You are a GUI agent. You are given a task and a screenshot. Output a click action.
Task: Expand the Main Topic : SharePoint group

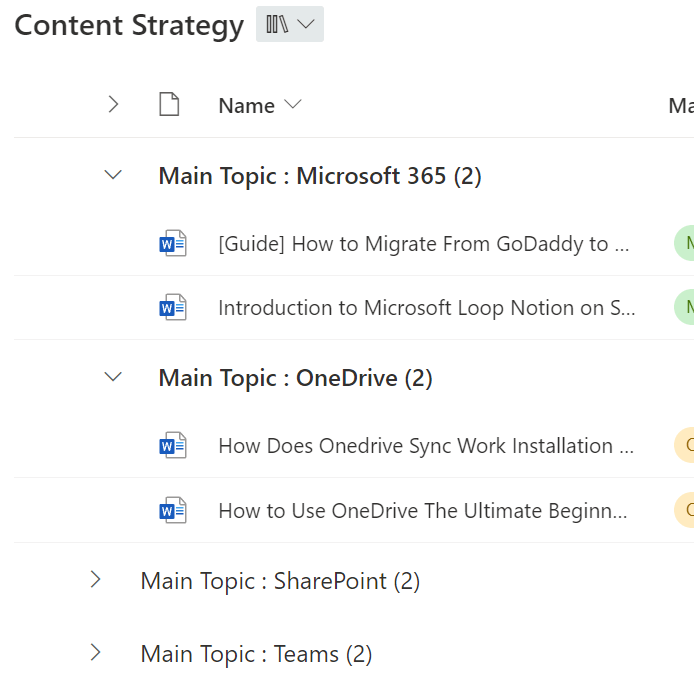(95, 580)
